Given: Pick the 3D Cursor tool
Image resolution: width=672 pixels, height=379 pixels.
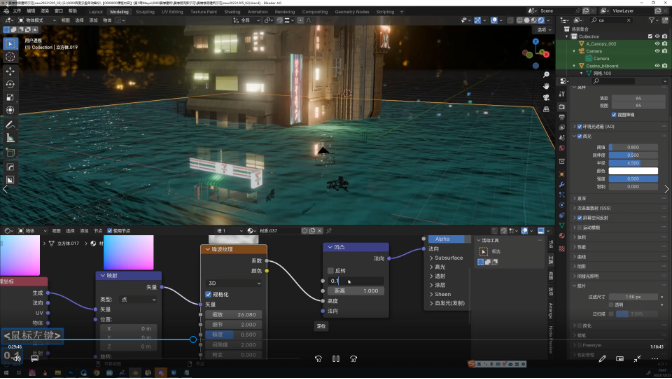Looking at the screenshot, I should 10,57.
